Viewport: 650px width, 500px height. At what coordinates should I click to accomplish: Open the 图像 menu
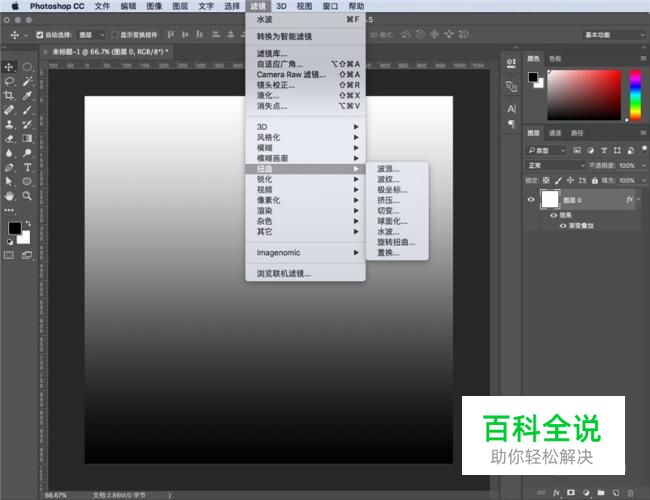[154, 6]
